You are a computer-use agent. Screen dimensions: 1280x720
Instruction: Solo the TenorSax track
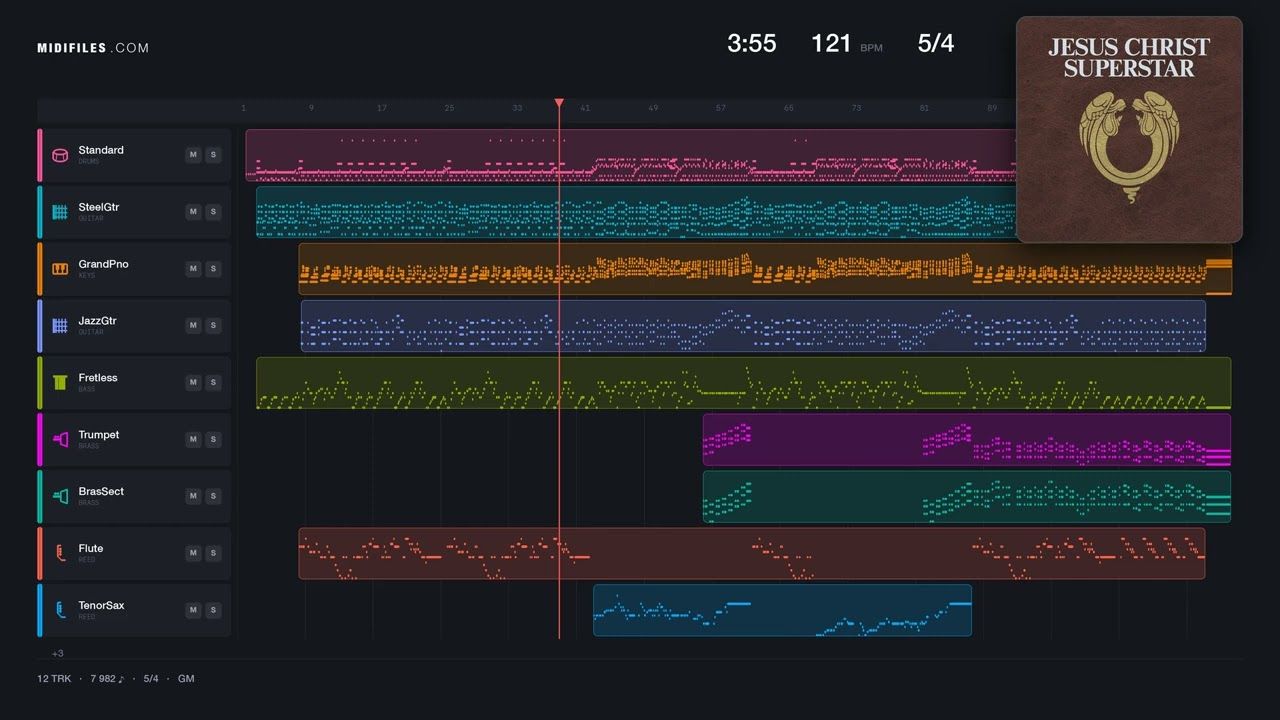pyautogui.click(x=212, y=610)
